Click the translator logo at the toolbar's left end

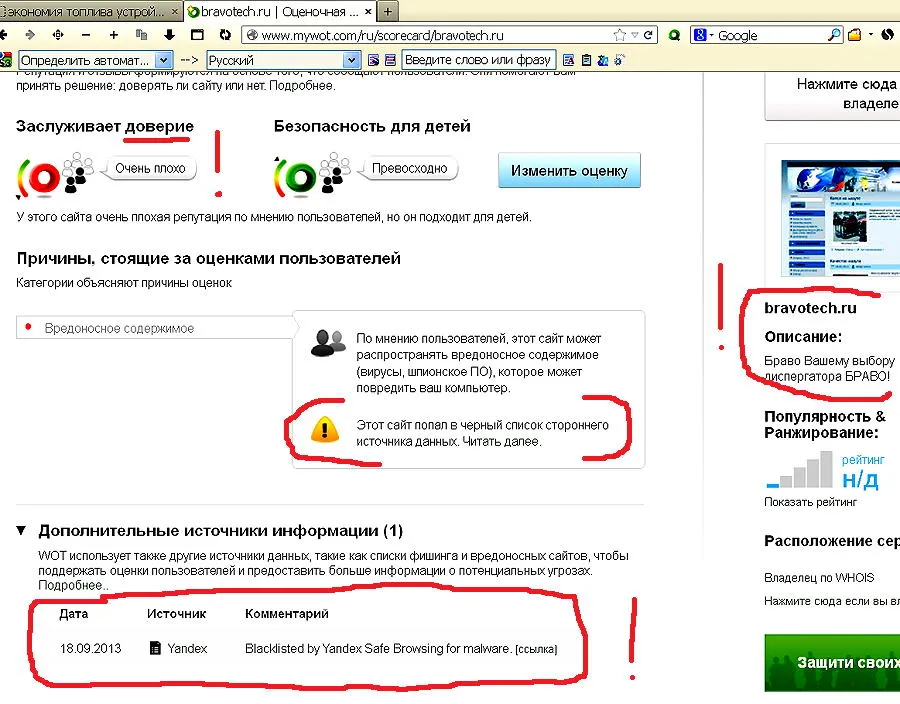tap(6, 60)
